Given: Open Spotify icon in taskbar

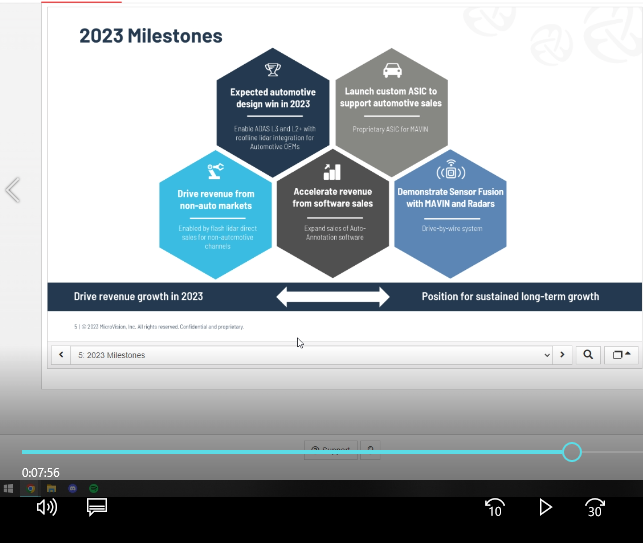Looking at the screenshot, I should 93,488.
